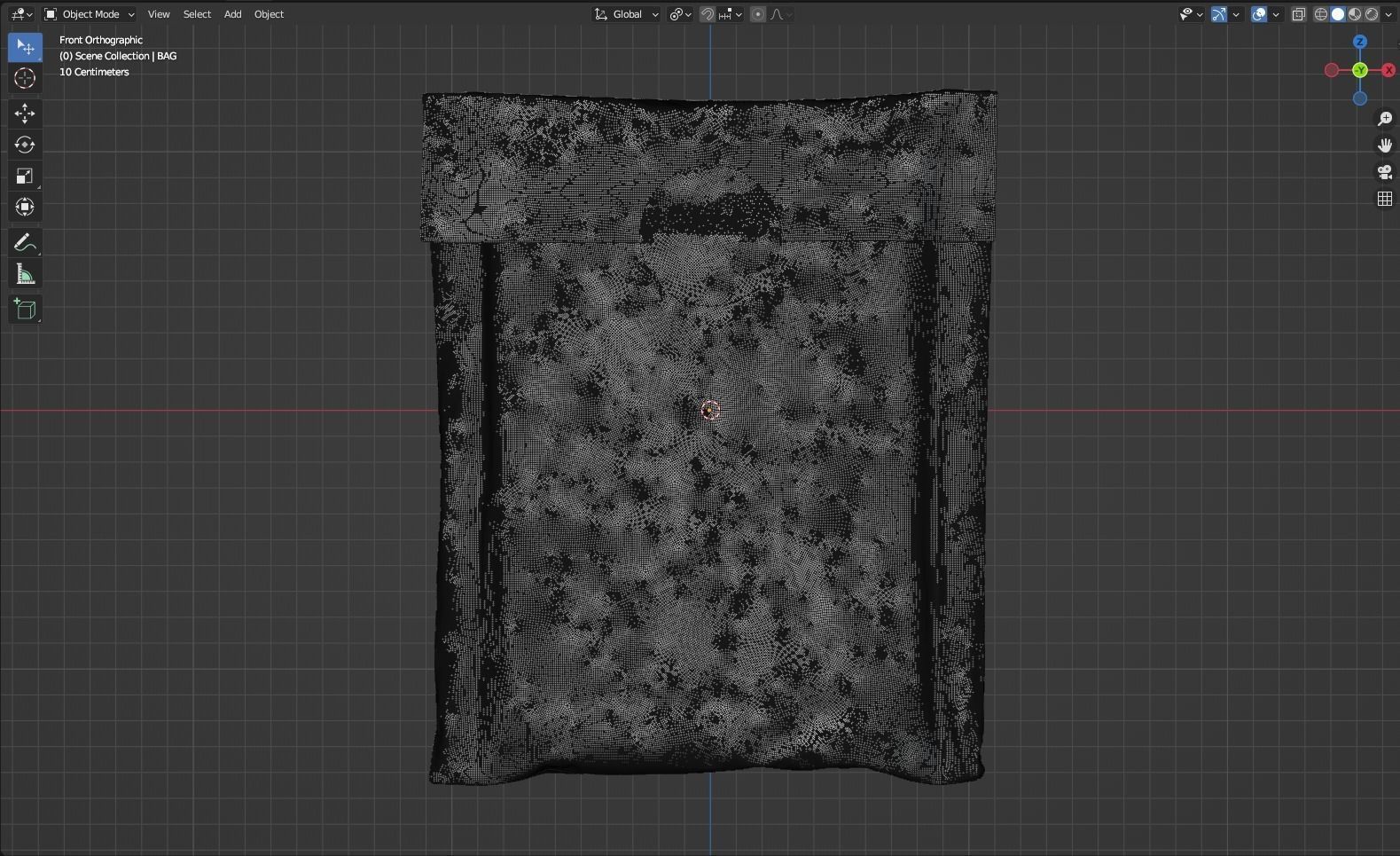Toggle proportional editing
Viewport: 1400px width, 856px height.
pyautogui.click(x=758, y=14)
